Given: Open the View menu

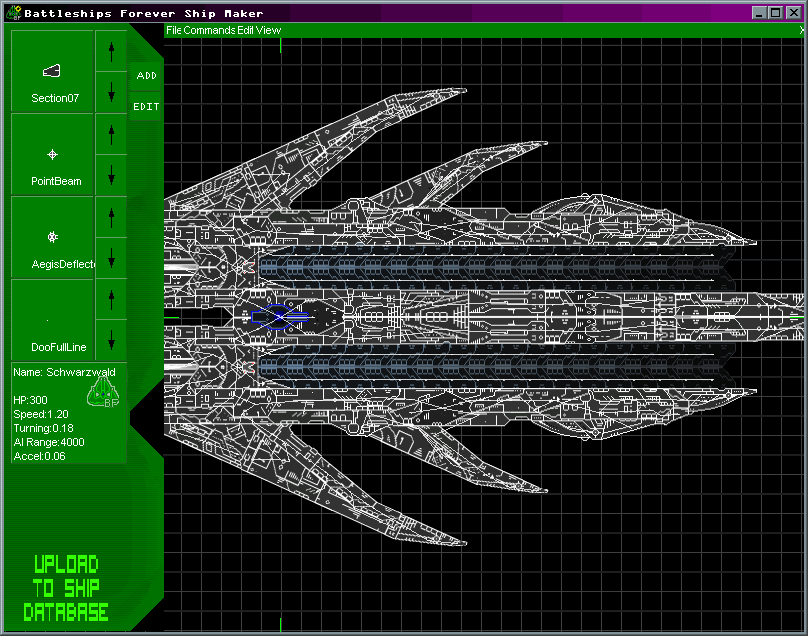Looking at the screenshot, I should pyautogui.click(x=268, y=30).
